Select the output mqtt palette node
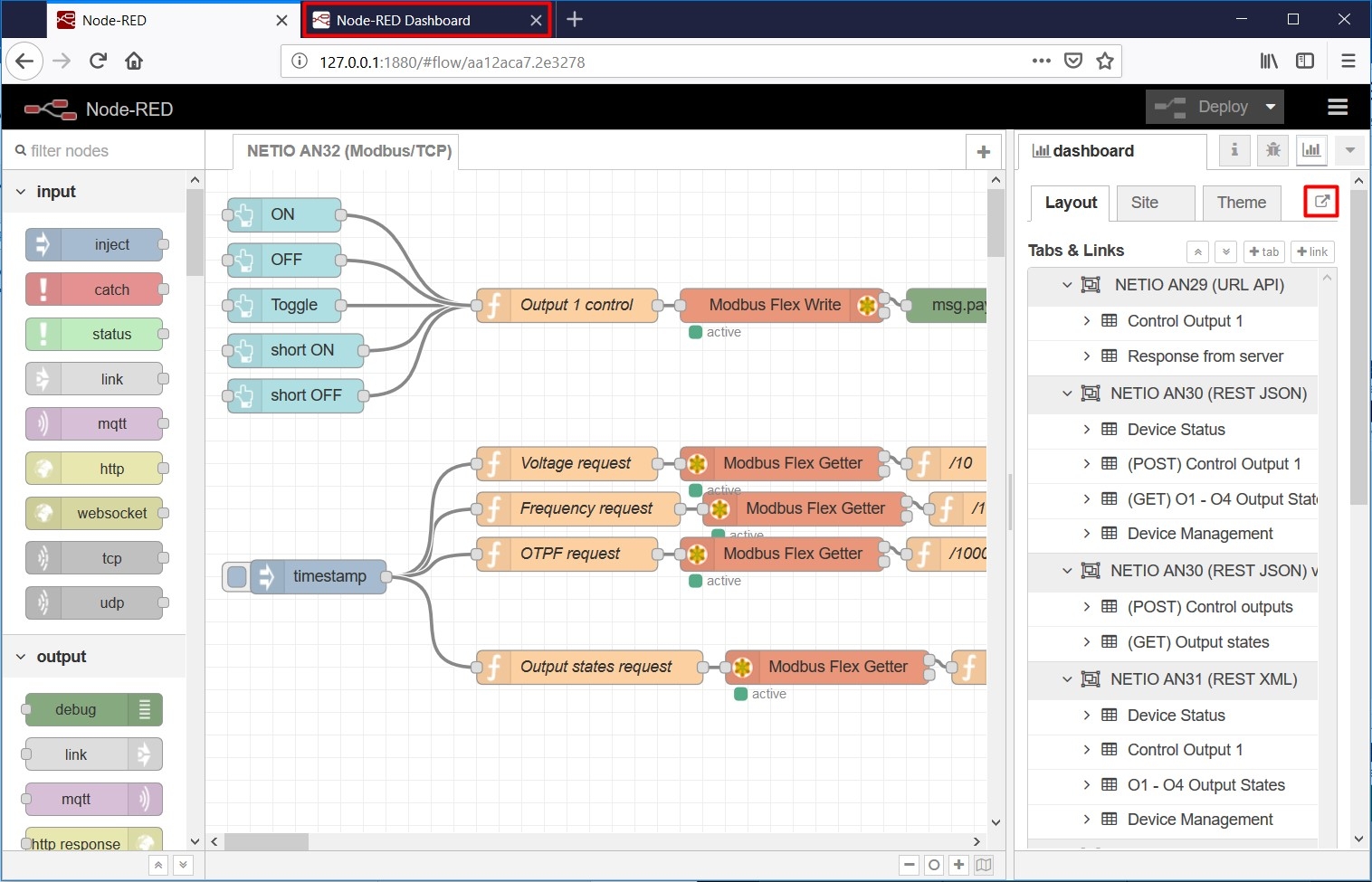 94,799
